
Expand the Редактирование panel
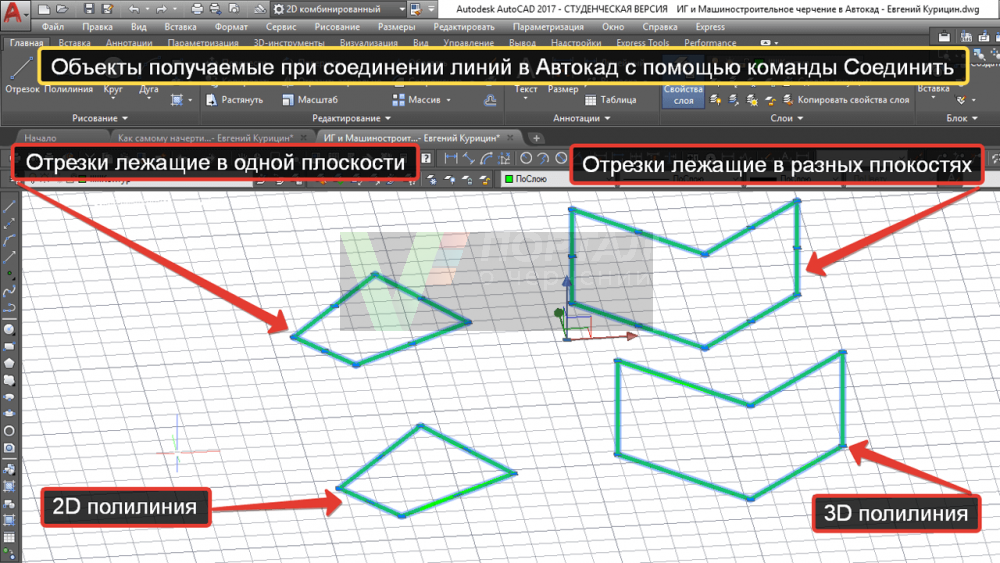pyautogui.click(x=351, y=118)
